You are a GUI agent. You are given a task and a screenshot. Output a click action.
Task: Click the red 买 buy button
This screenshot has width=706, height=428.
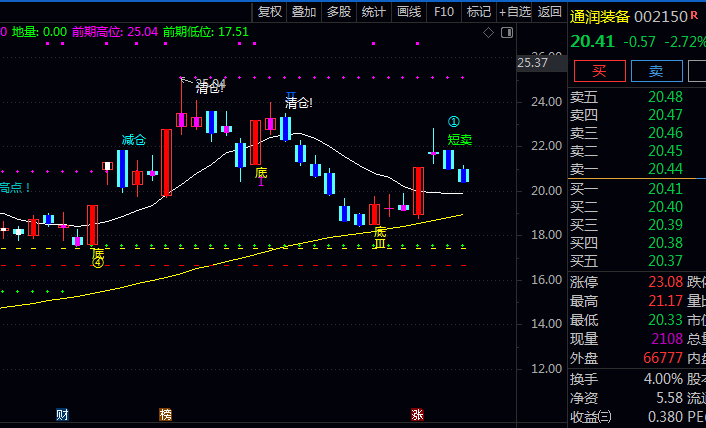pyautogui.click(x=599, y=71)
